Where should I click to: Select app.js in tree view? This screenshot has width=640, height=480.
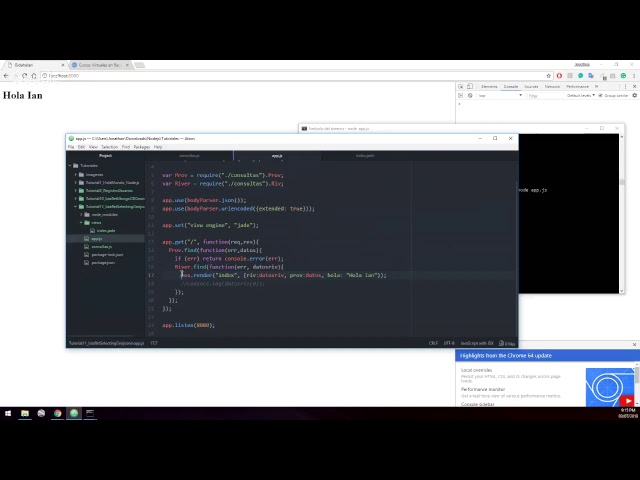click(x=97, y=239)
